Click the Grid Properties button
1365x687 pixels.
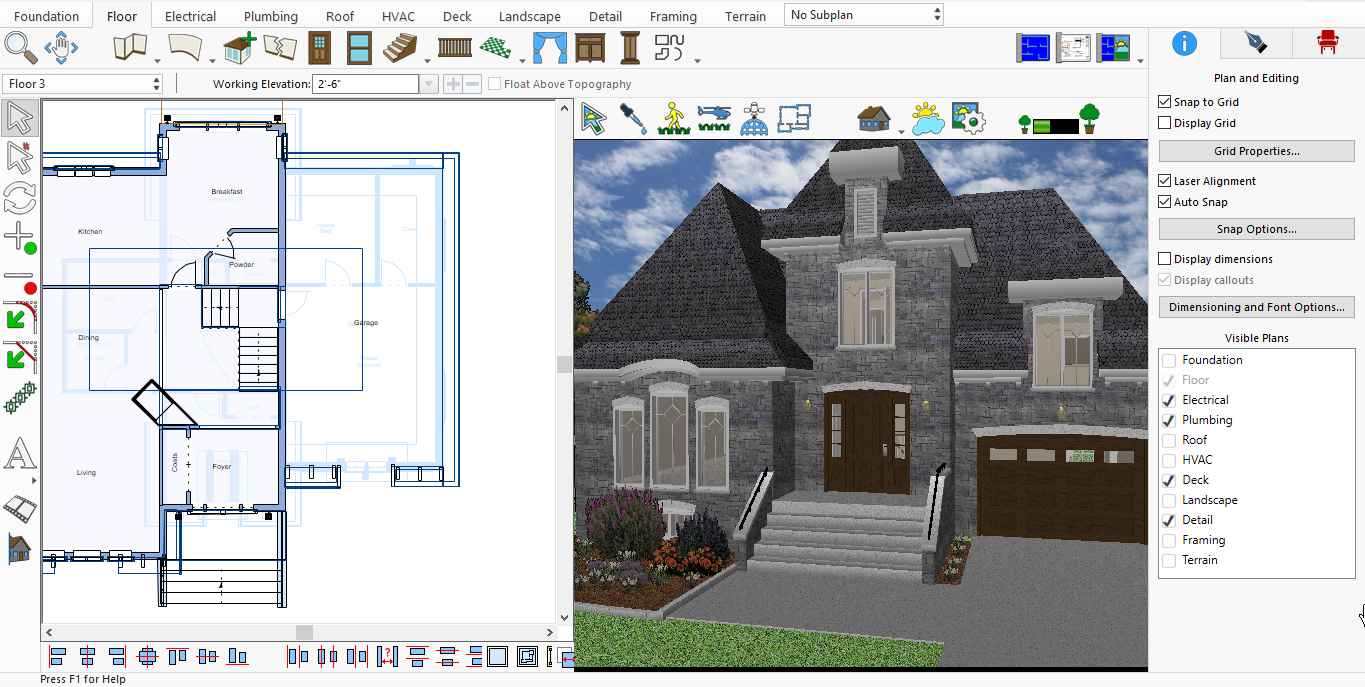[1256, 151]
